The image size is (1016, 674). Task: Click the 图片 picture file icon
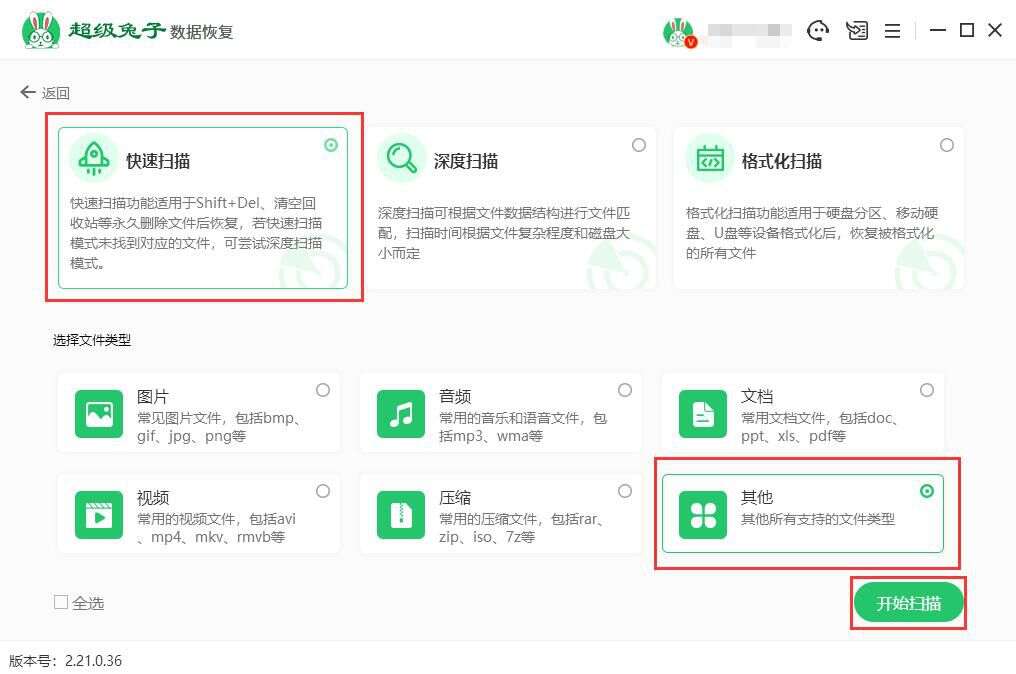(x=98, y=413)
